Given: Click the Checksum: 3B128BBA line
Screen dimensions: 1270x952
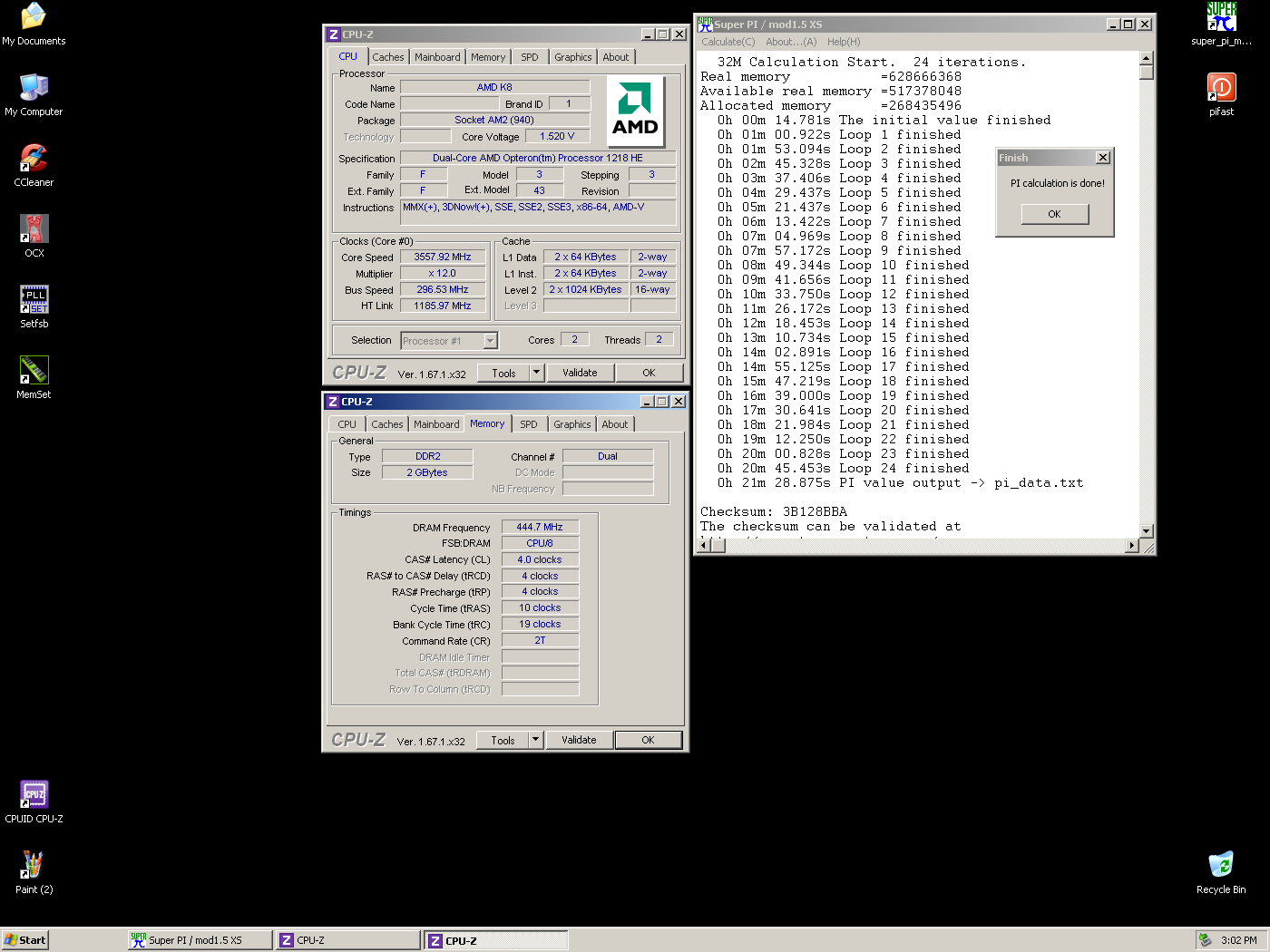Looking at the screenshot, I should point(774,512).
